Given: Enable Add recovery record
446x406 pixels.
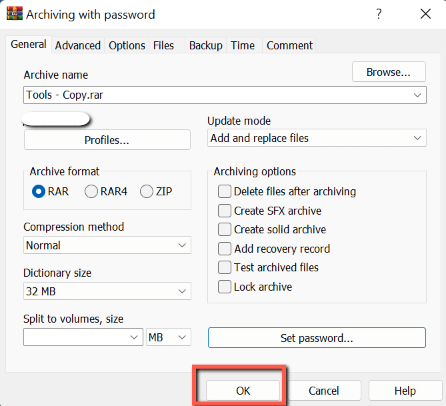Looking at the screenshot, I should [224, 249].
